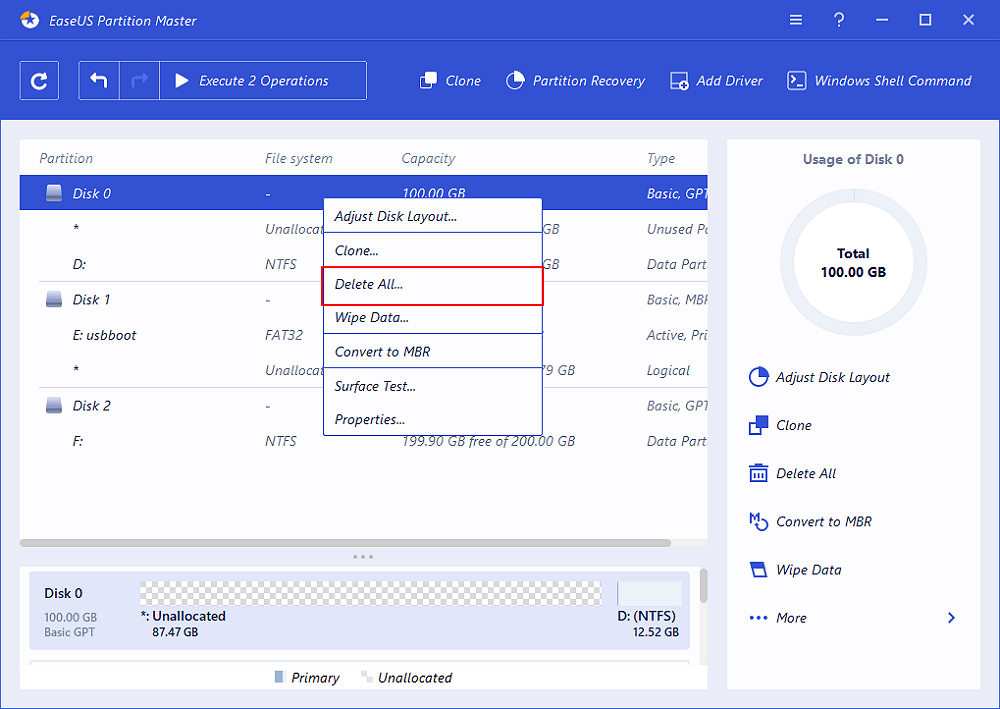1000x709 pixels.
Task: Click the horizontal scrollbar under partition list
Action: pos(345,543)
